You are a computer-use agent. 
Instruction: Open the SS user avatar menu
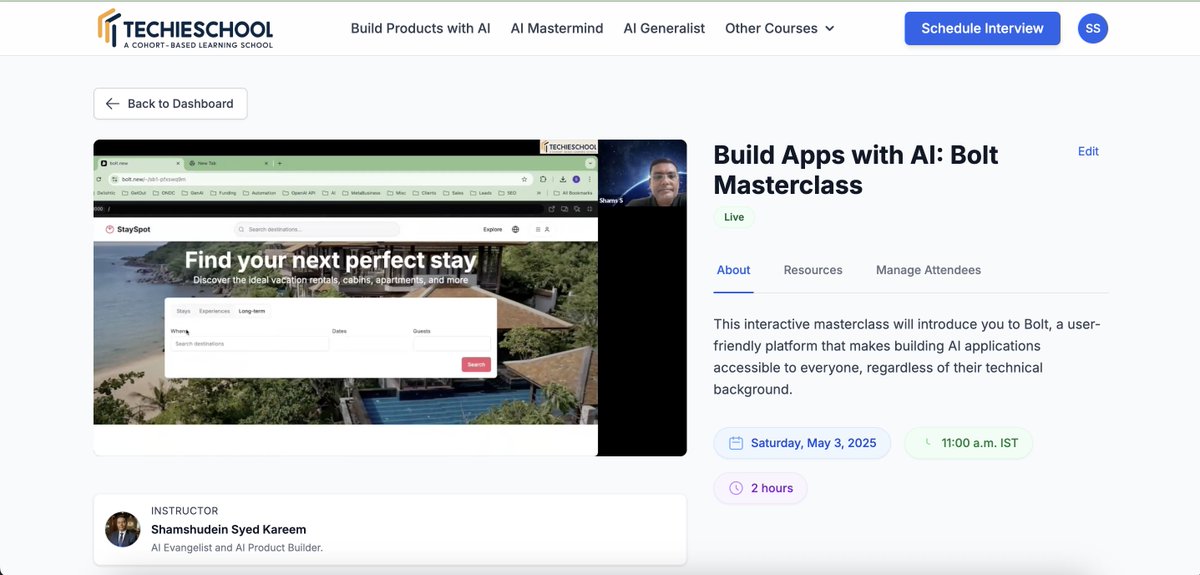click(x=1093, y=28)
